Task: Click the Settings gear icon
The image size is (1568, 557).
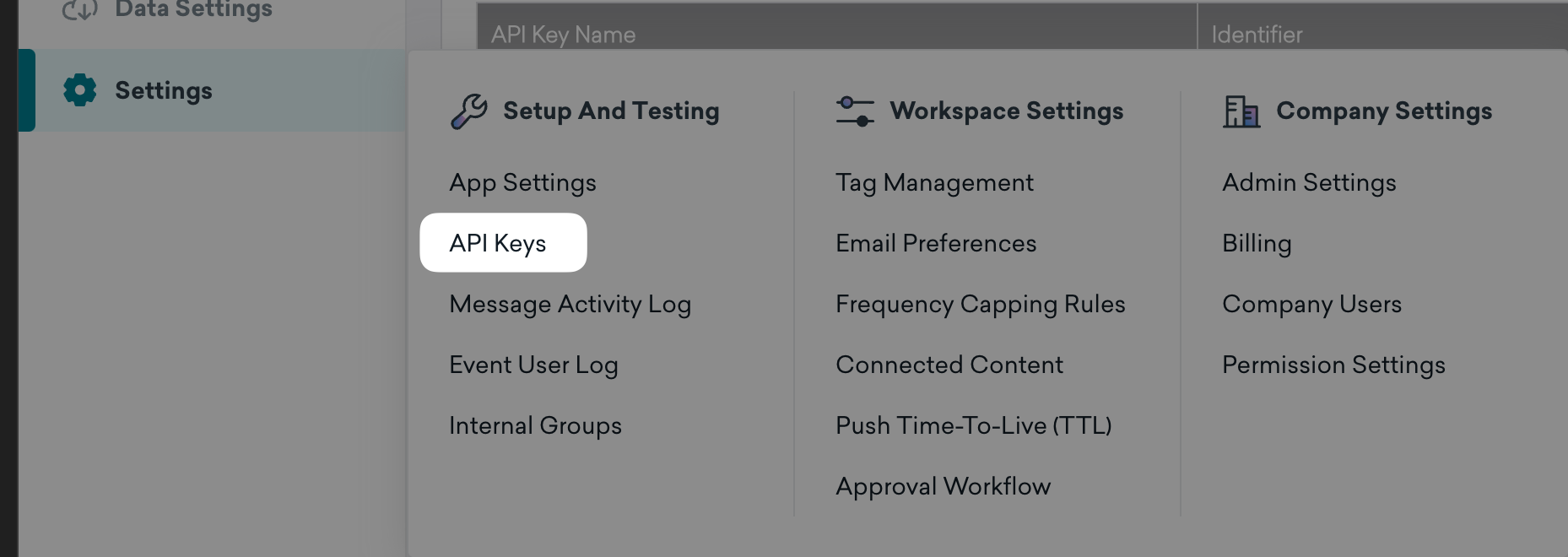Action: coord(80,90)
